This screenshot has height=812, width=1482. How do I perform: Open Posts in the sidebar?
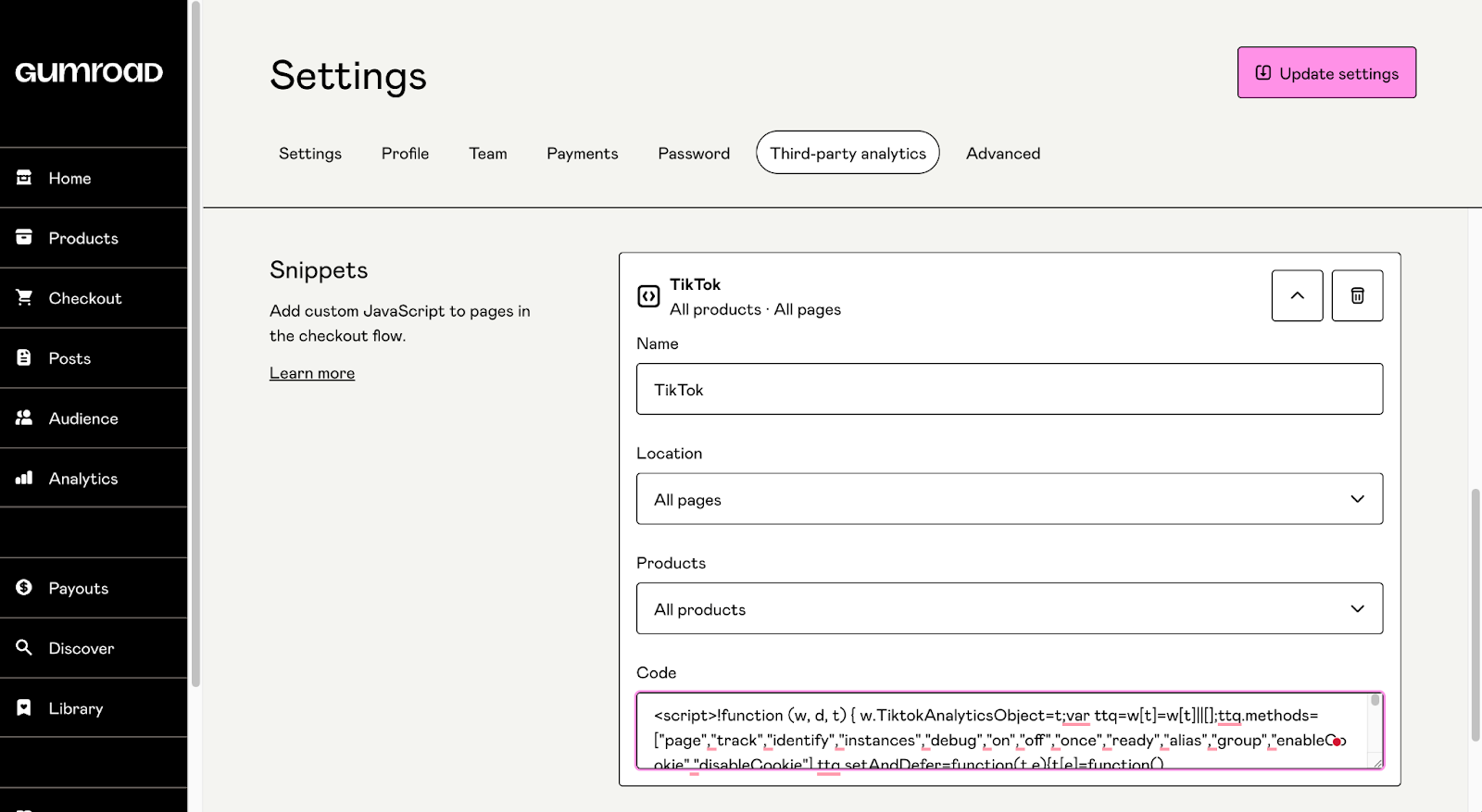pos(94,358)
